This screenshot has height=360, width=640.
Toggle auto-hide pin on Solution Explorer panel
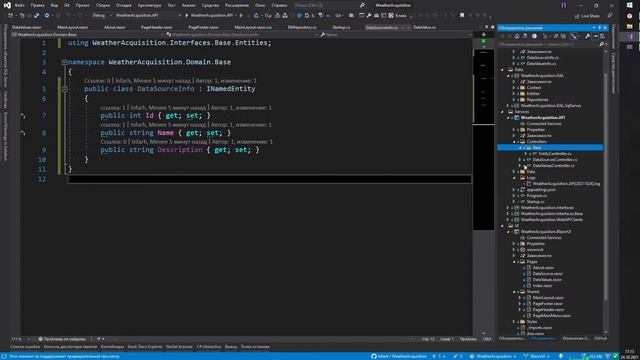click(x=599, y=28)
